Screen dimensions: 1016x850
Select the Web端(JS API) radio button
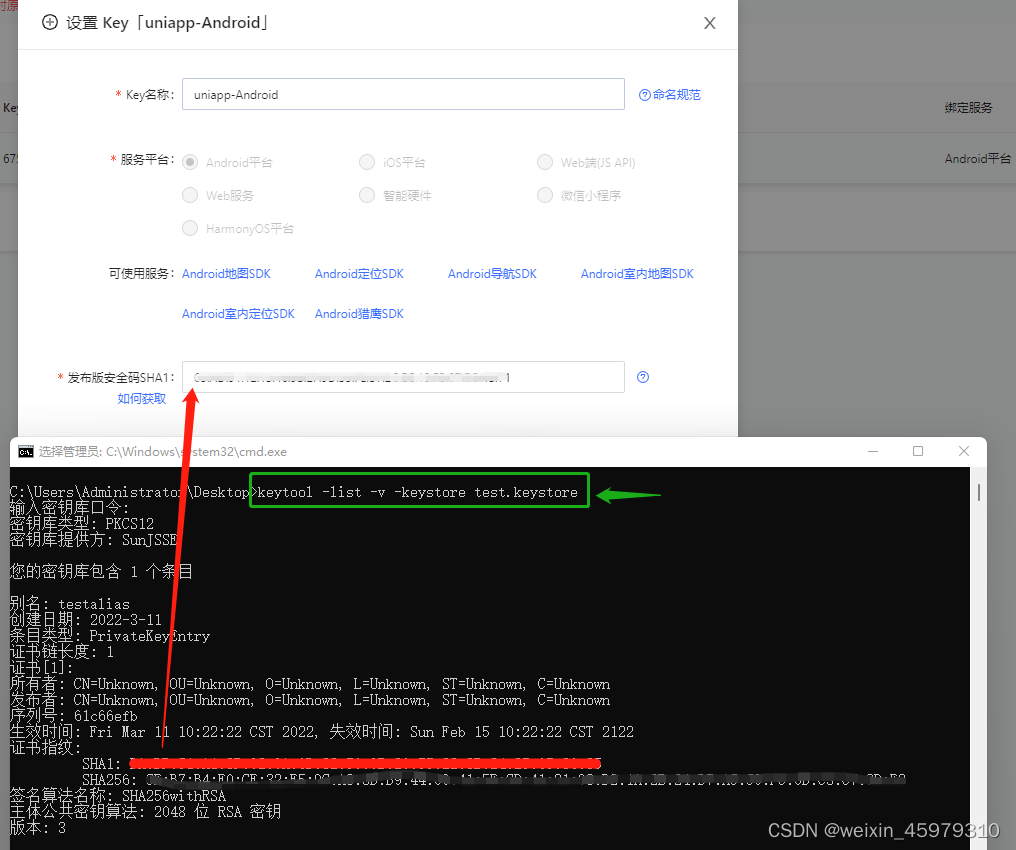pyautogui.click(x=545, y=162)
